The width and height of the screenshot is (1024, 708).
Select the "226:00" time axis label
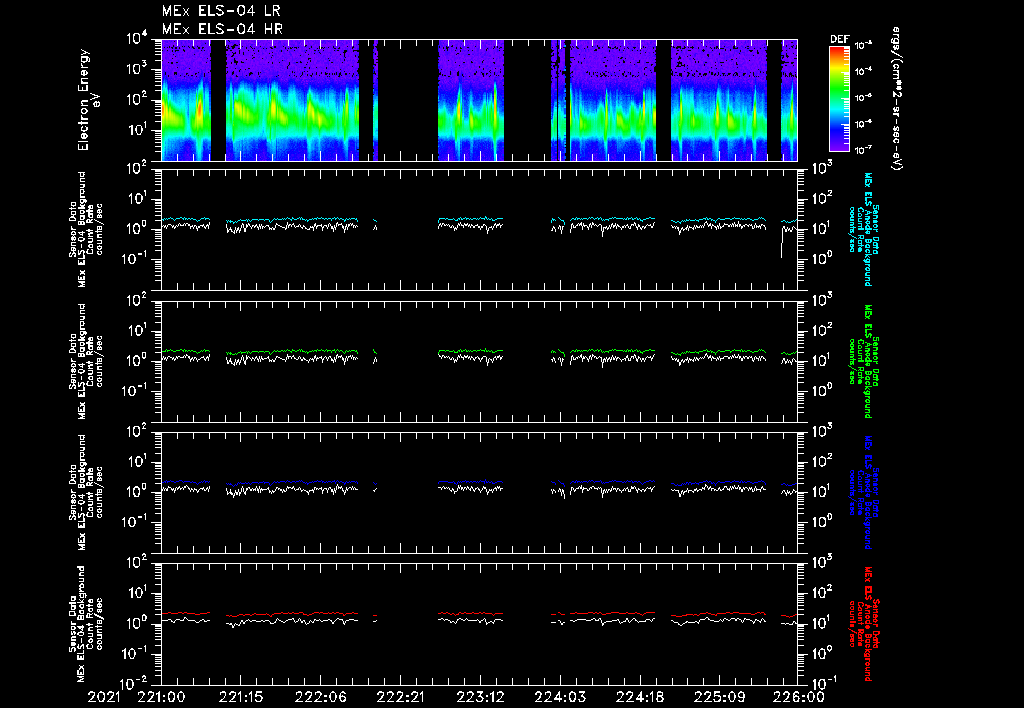point(799,698)
